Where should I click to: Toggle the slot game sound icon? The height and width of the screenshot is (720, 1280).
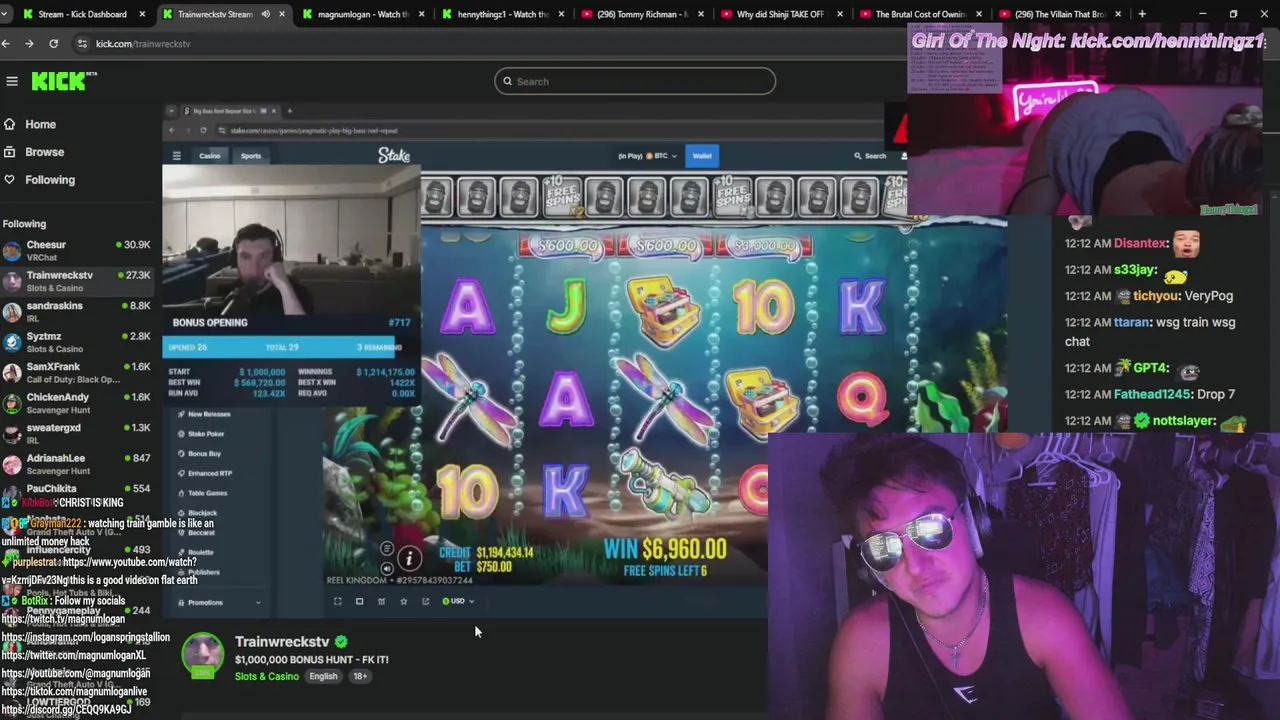pyautogui.click(x=387, y=568)
